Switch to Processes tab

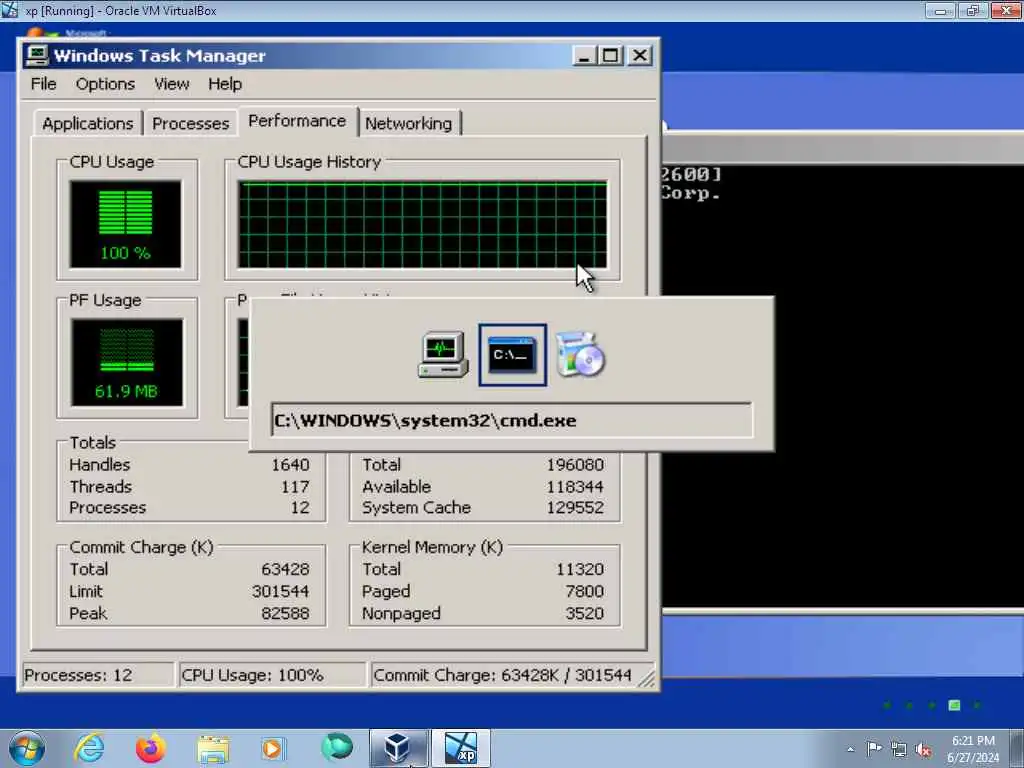click(190, 123)
